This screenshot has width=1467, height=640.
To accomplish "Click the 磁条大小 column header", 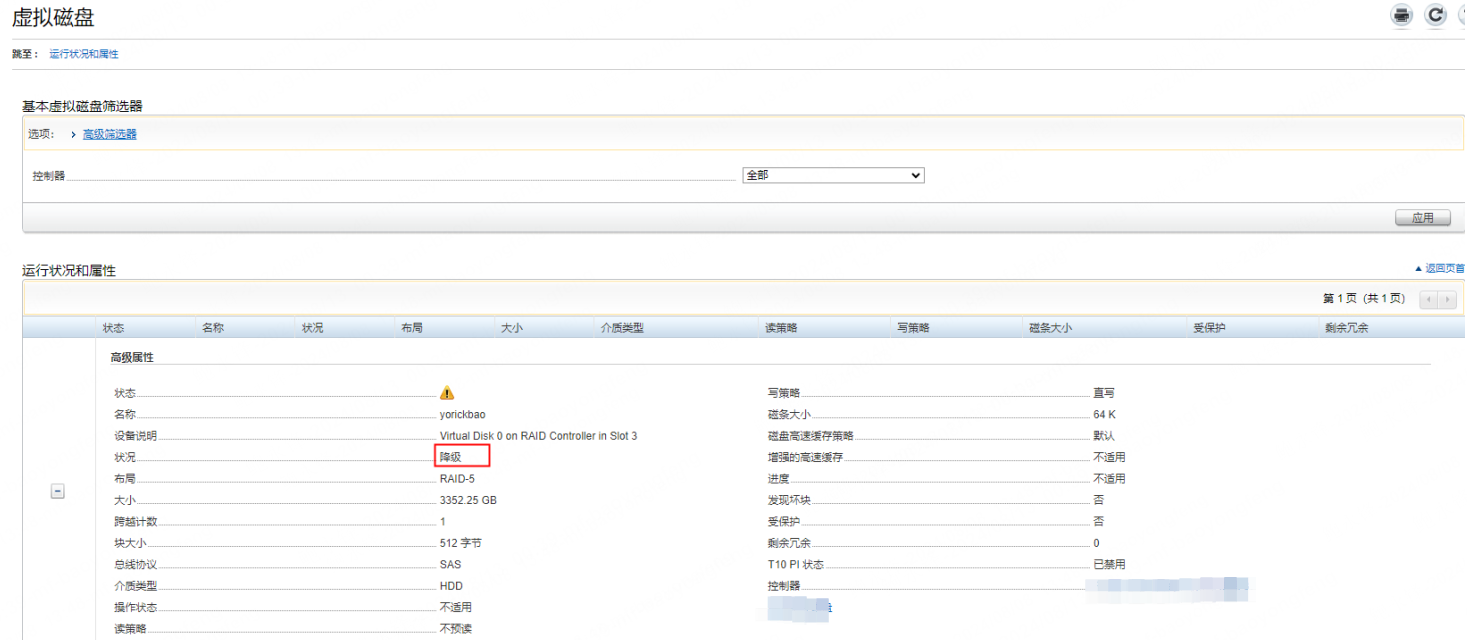I will point(1050,328).
